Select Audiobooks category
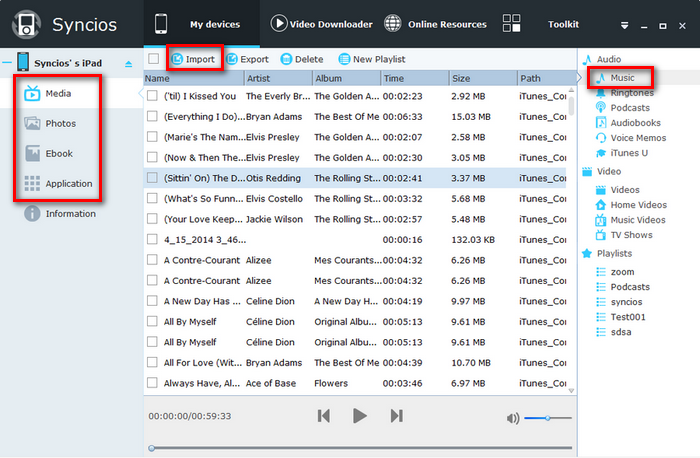 [x=628, y=123]
